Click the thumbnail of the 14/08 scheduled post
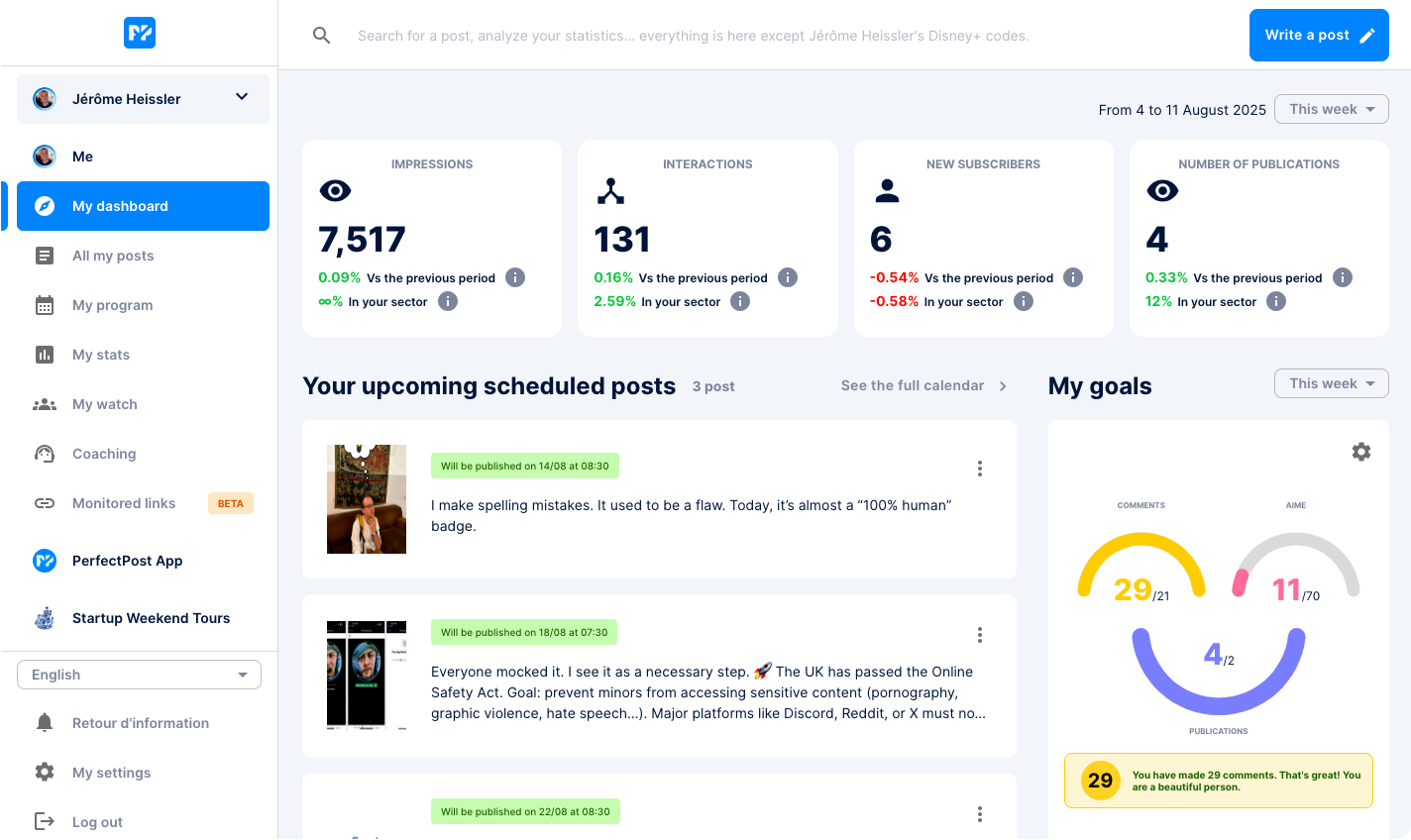The image size is (1411, 840). click(367, 499)
